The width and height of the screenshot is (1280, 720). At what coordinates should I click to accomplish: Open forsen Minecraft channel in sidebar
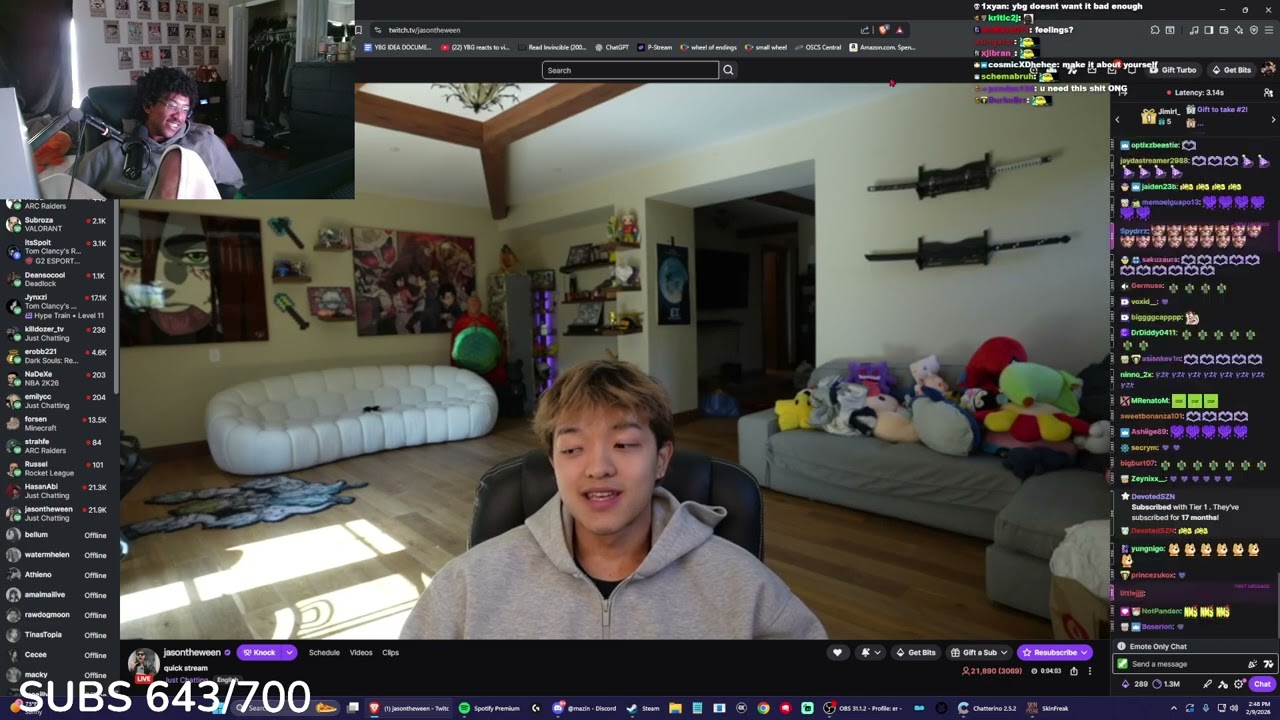tap(59, 423)
